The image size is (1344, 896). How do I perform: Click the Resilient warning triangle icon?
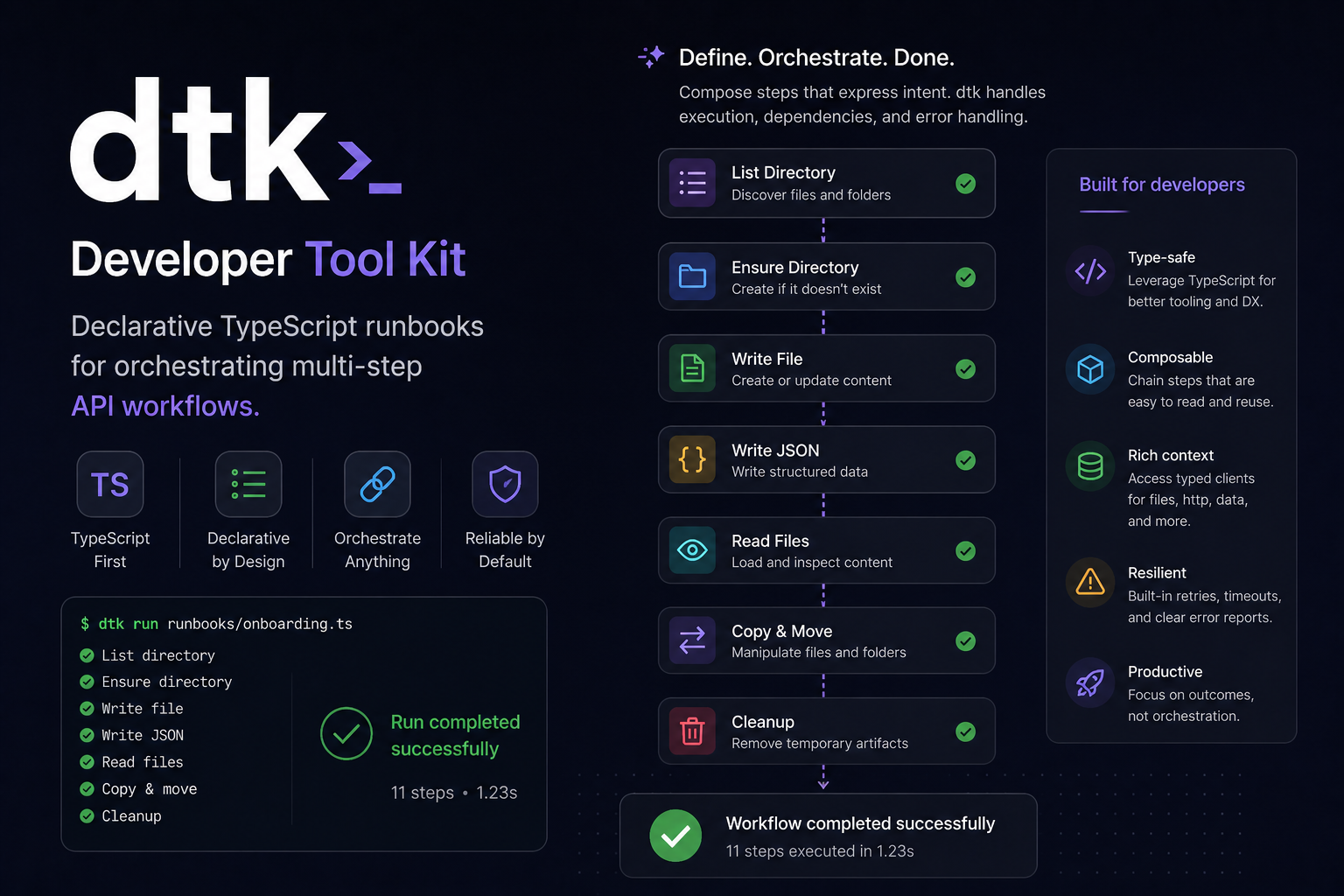click(x=1090, y=582)
